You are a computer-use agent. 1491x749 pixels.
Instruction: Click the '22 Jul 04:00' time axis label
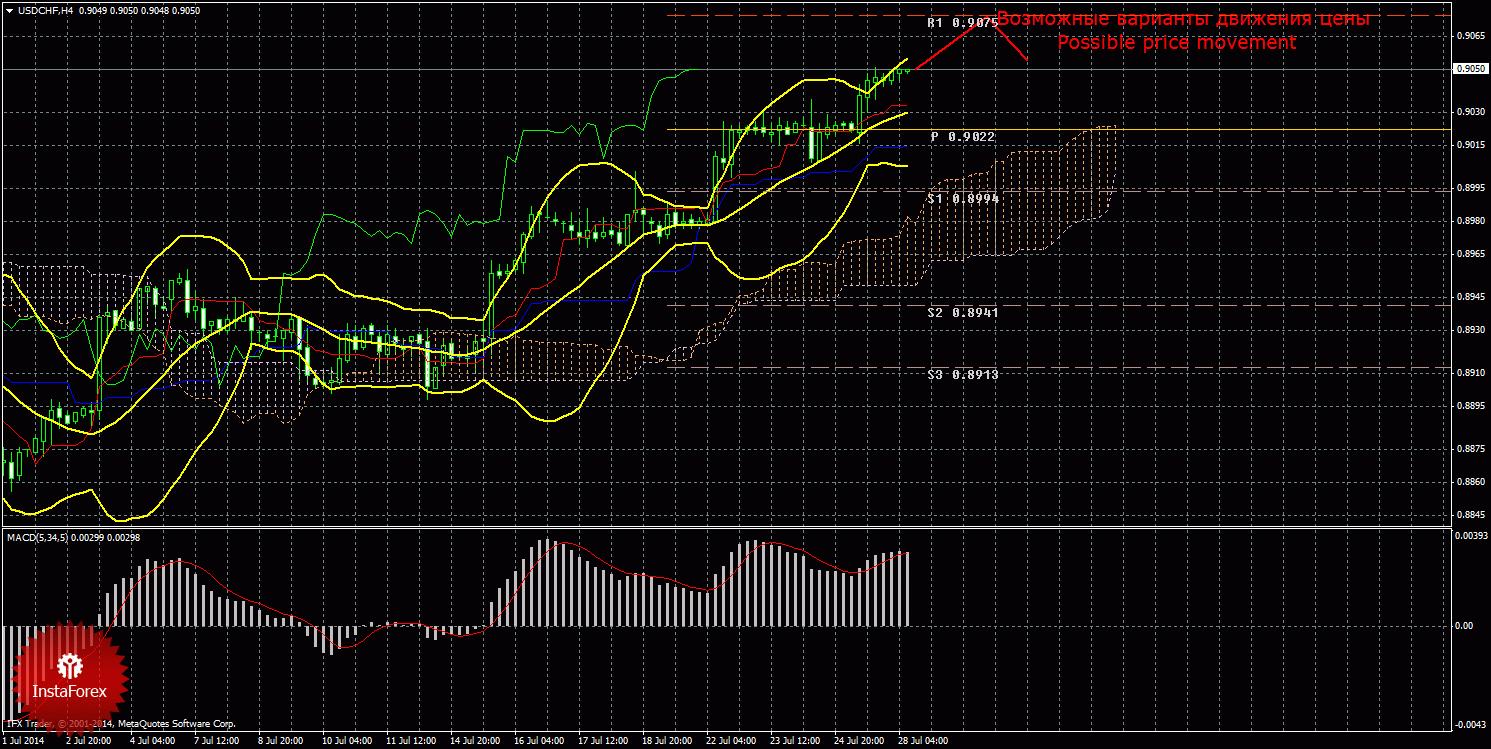(x=731, y=742)
